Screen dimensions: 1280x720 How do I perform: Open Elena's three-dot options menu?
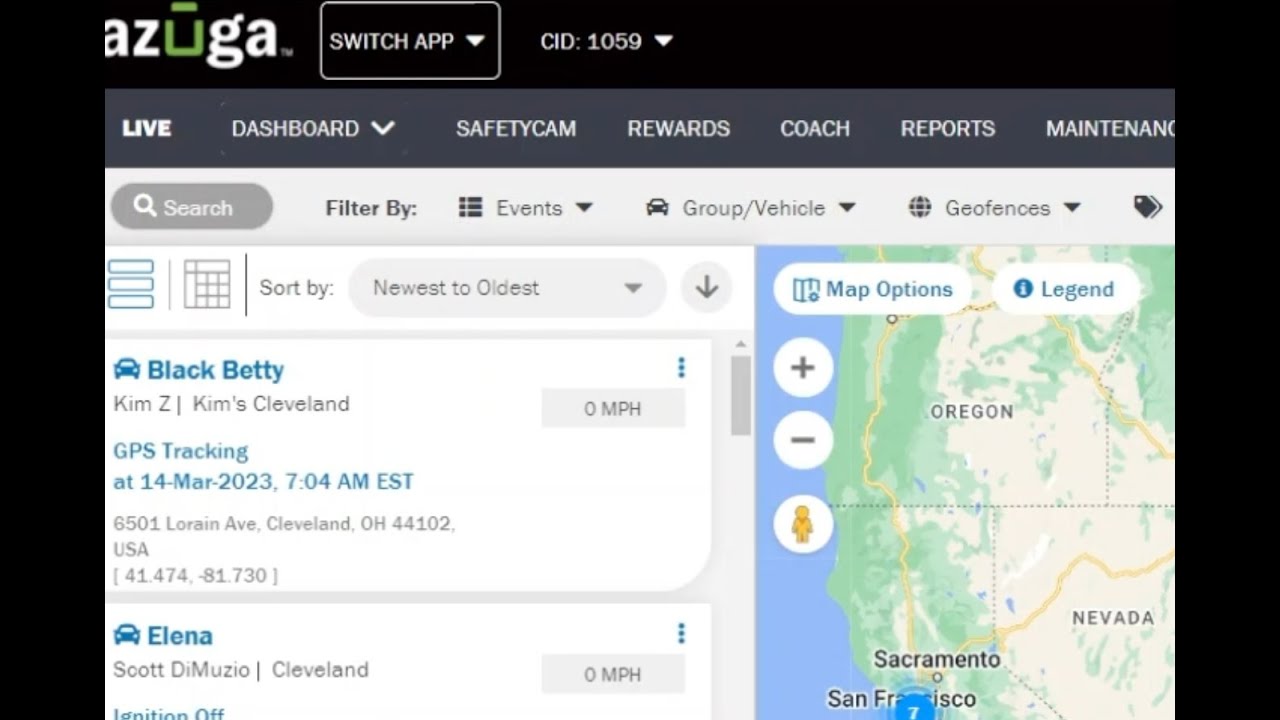[681, 633]
